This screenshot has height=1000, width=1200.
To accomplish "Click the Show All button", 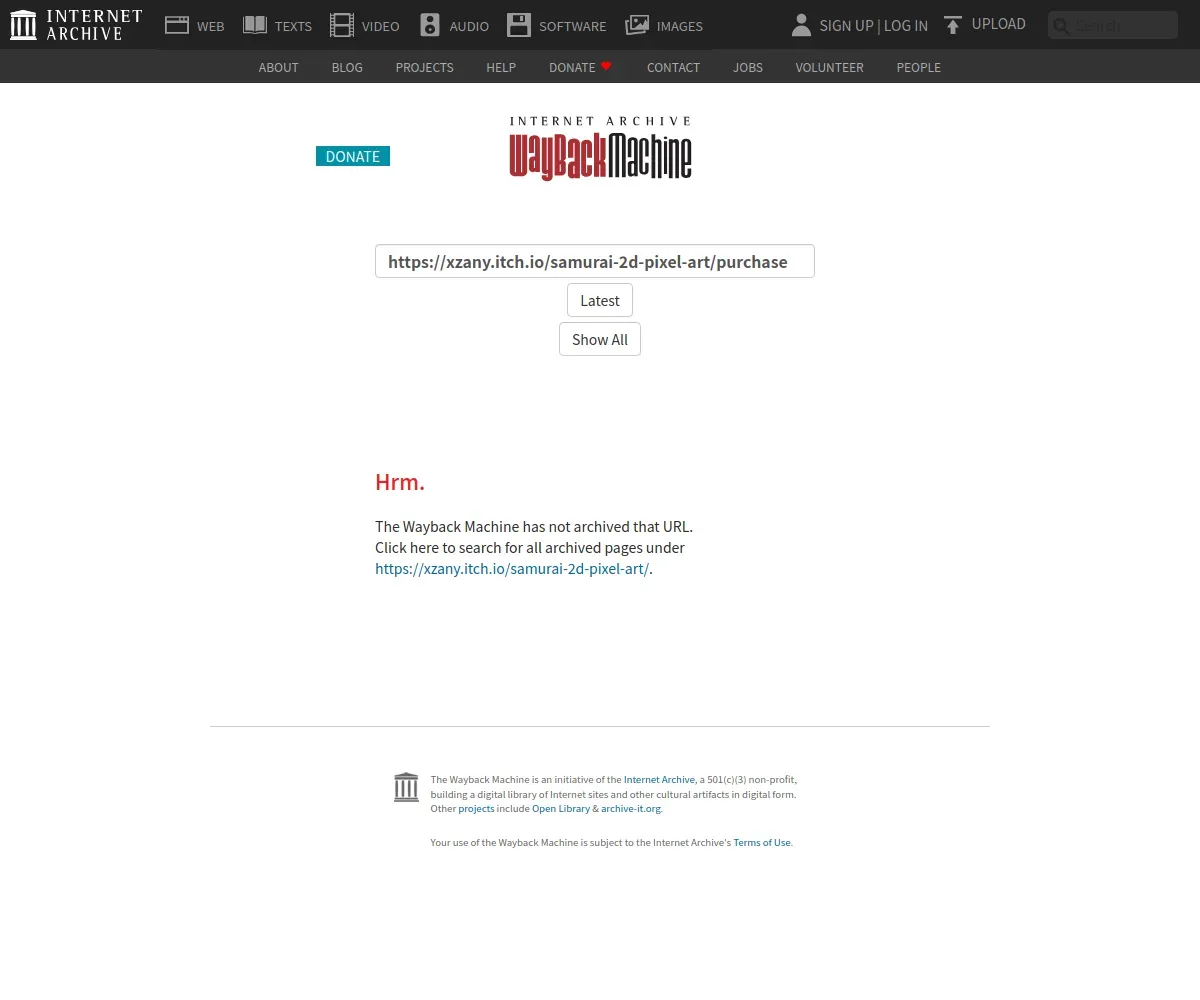I will [600, 339].
